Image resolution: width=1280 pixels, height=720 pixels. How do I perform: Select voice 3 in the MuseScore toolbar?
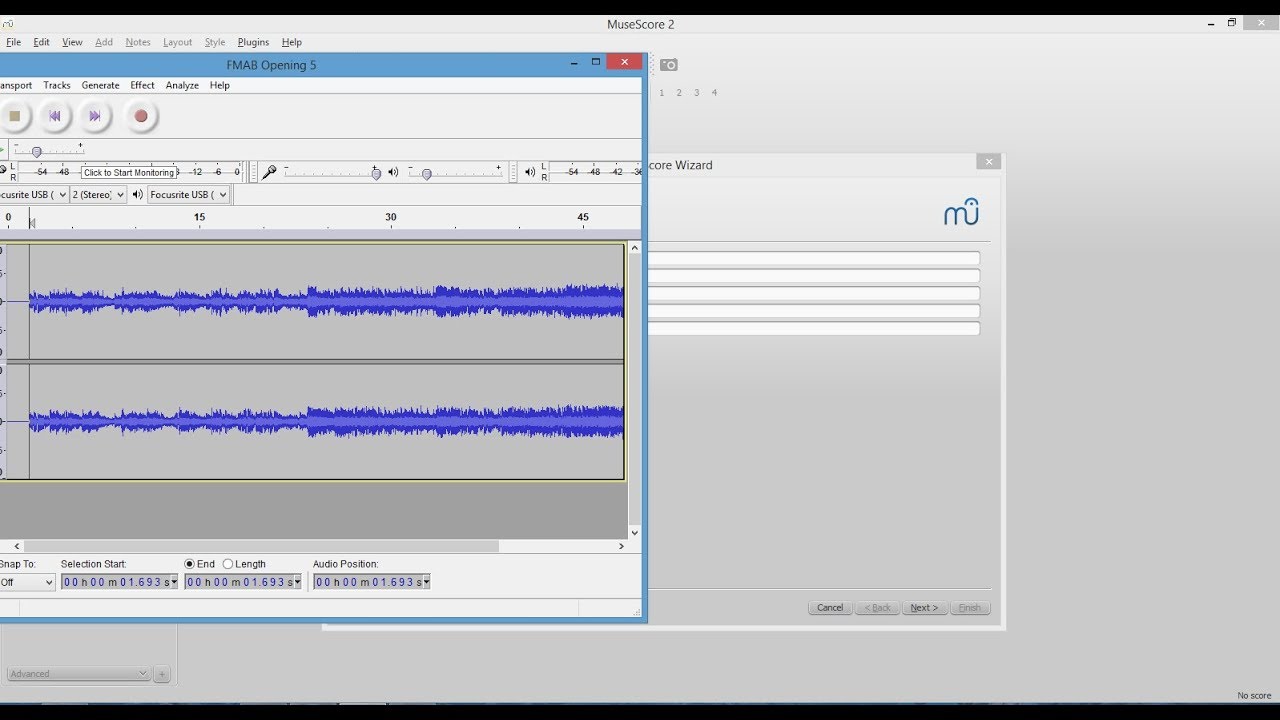click(697, 93)
